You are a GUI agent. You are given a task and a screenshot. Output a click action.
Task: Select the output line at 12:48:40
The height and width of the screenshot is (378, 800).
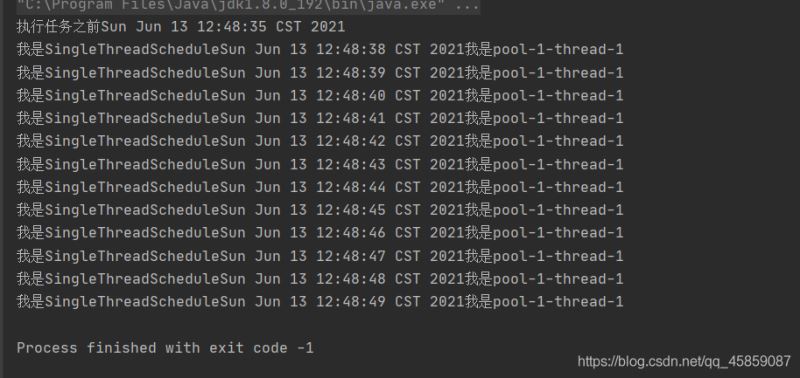[320, 95]
